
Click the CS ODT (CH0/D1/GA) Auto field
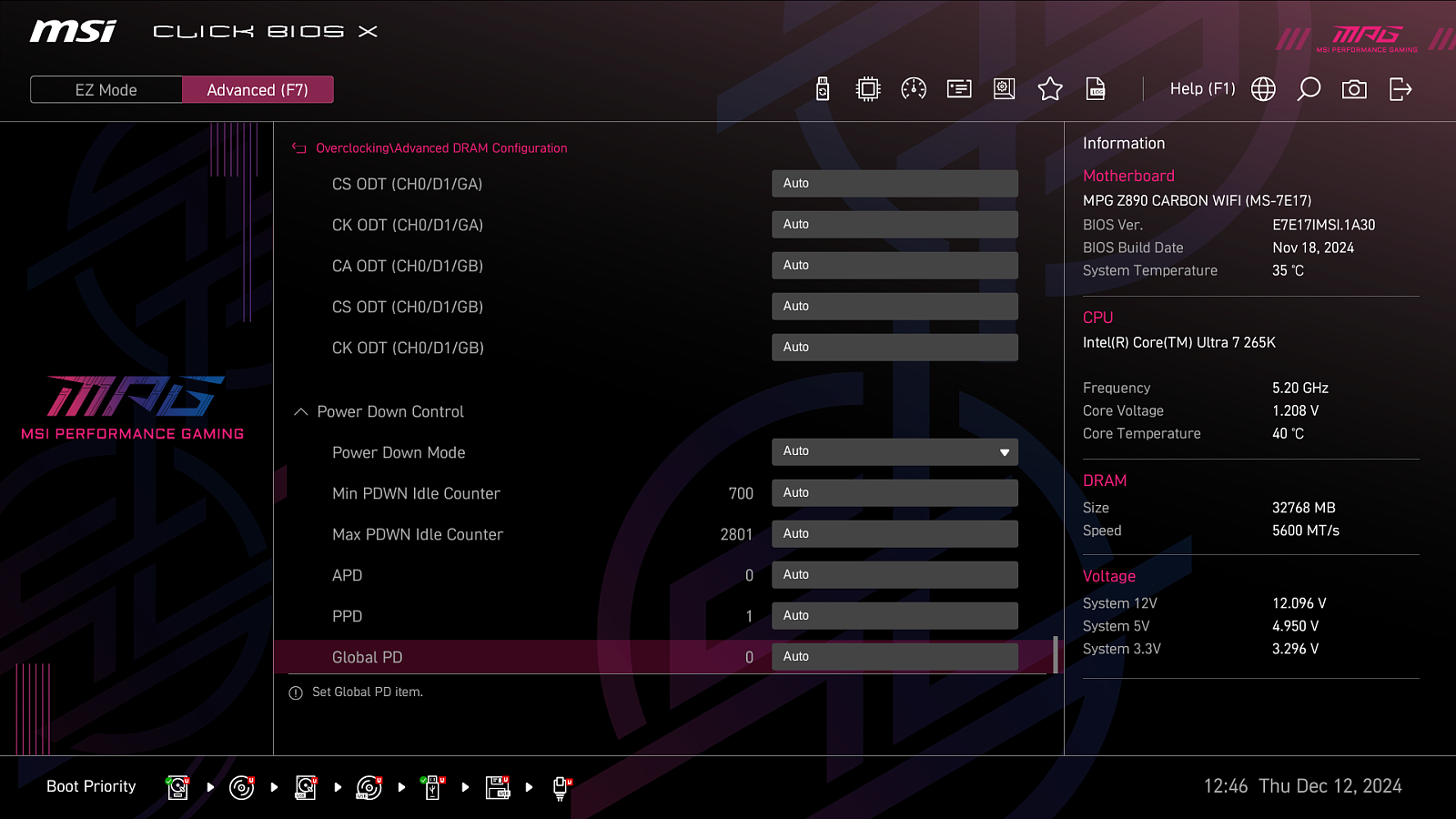click(895, 184)
